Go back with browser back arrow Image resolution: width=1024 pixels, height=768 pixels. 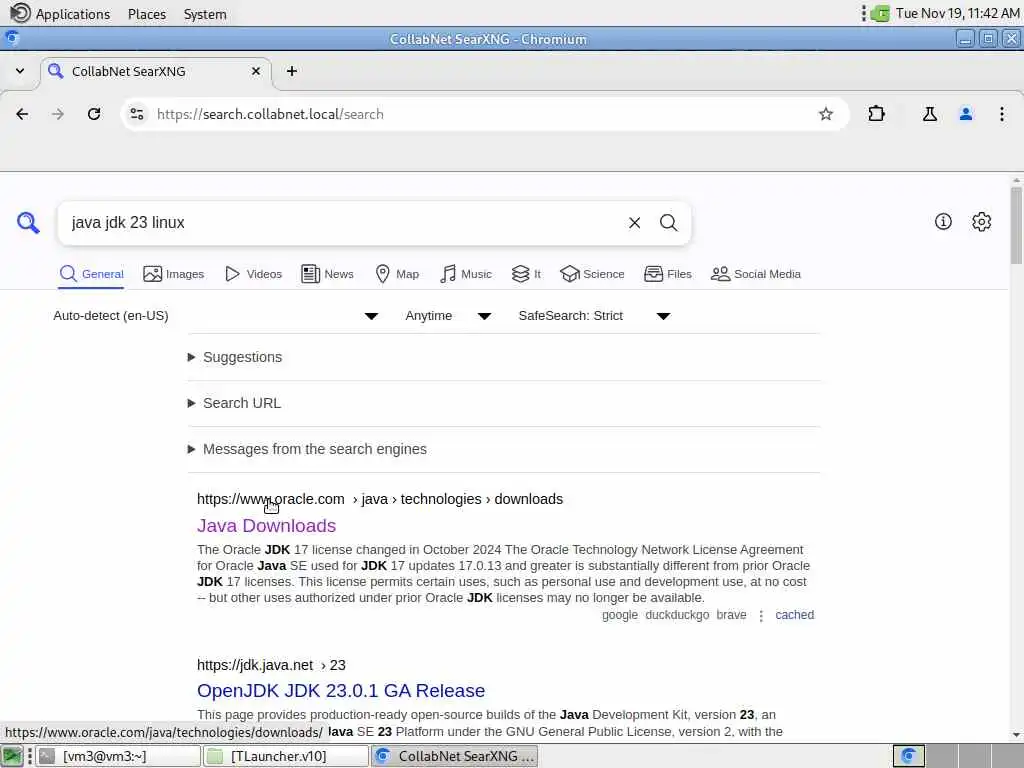[x=22, y=114]
